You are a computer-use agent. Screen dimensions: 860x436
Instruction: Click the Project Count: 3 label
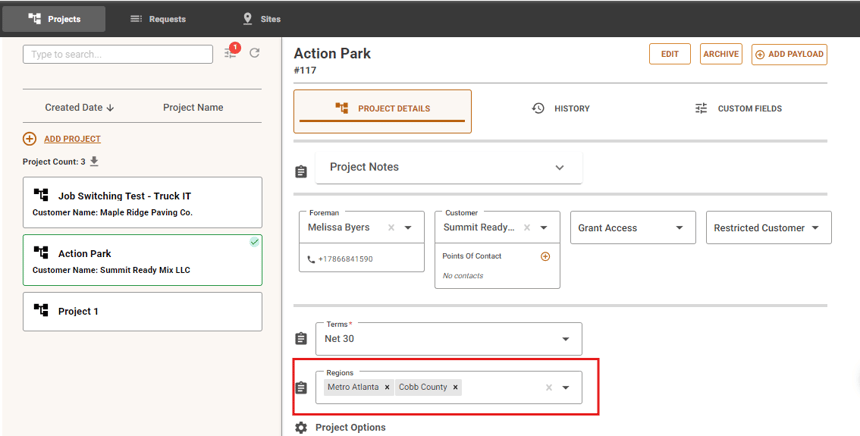tap(54, 162)
